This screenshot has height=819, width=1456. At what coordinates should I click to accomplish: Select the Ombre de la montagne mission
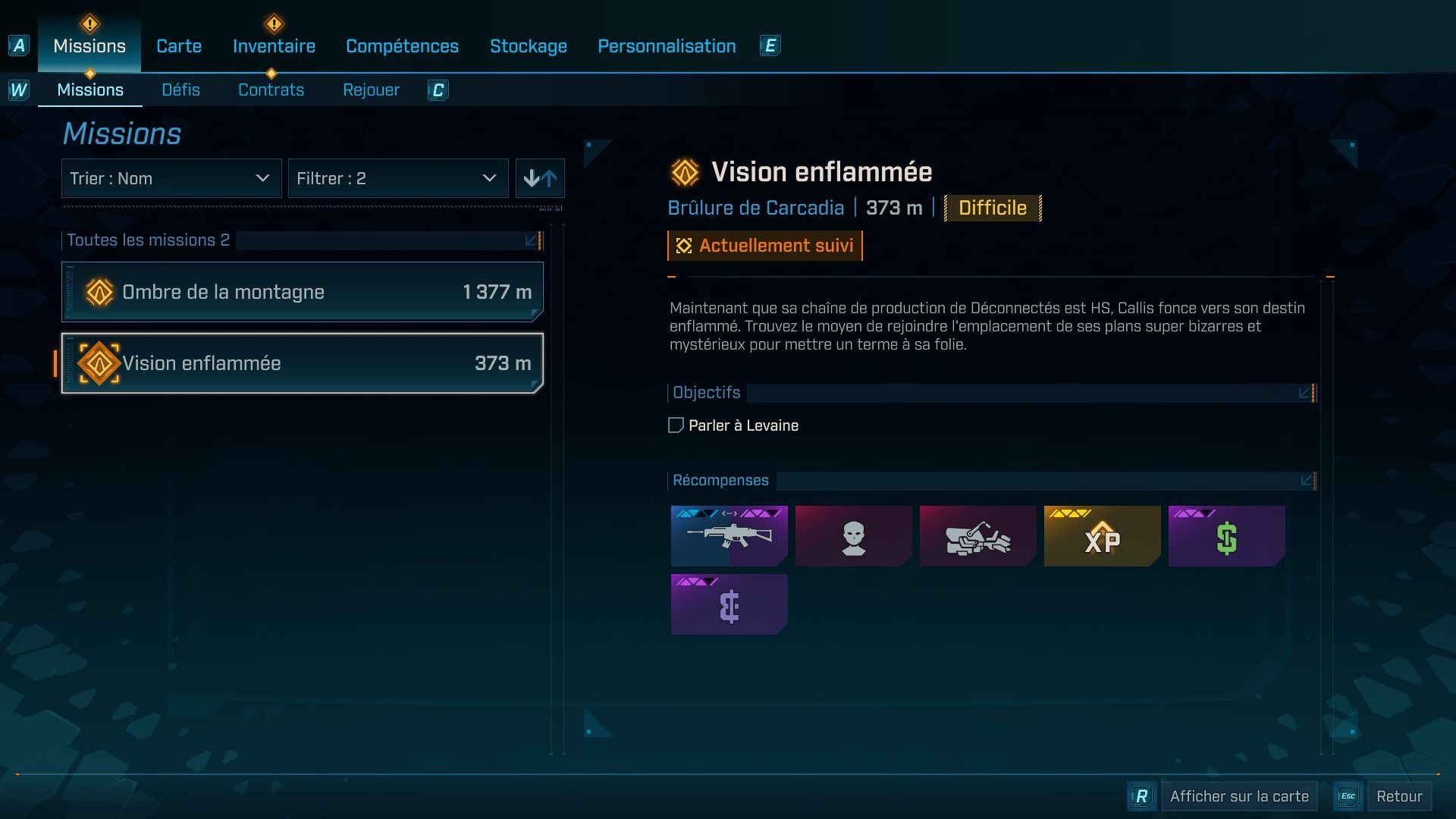coord(303,292)
